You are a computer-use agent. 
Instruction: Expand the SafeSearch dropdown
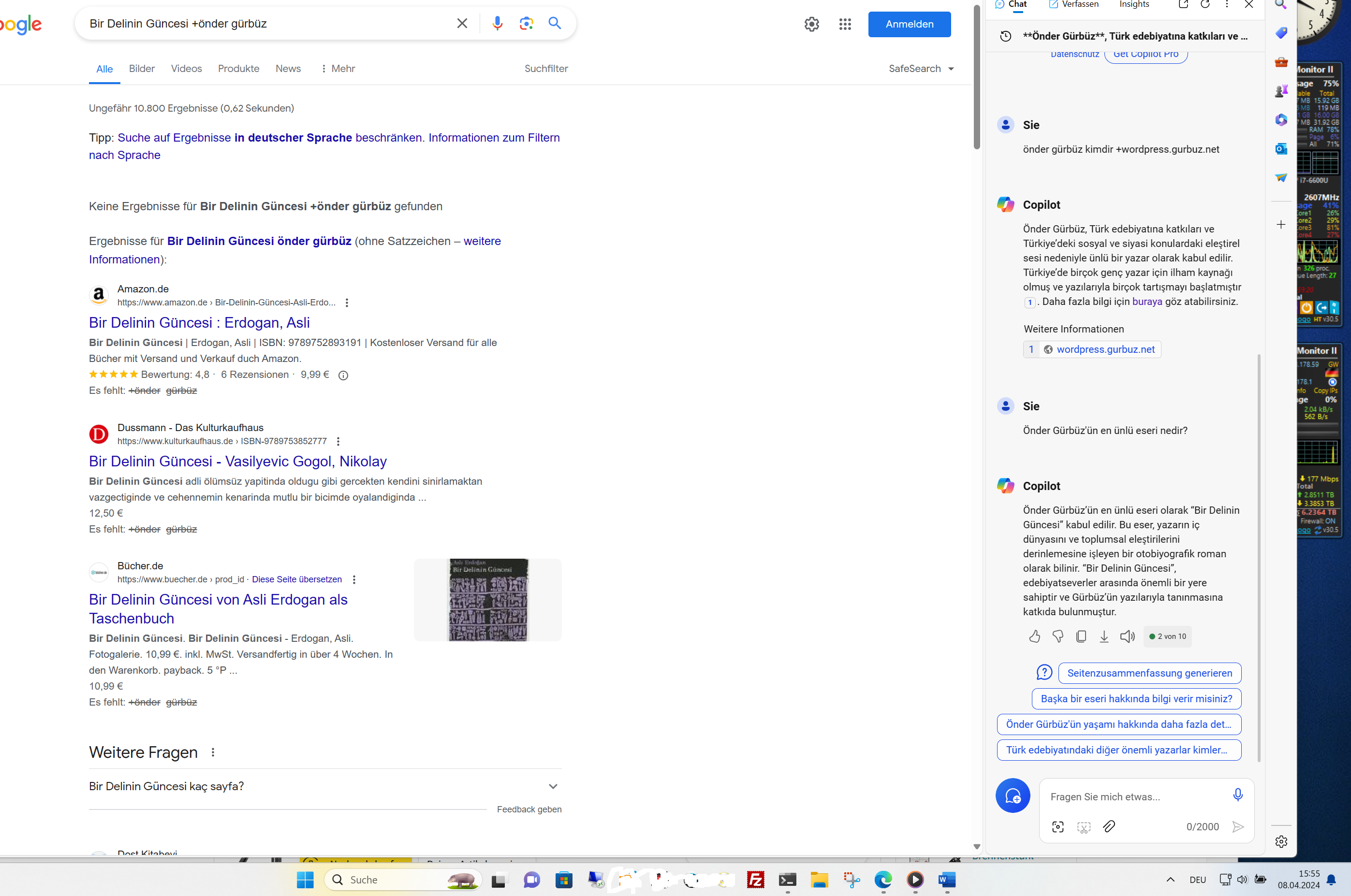pyautogui.click(x=921, y=69)
